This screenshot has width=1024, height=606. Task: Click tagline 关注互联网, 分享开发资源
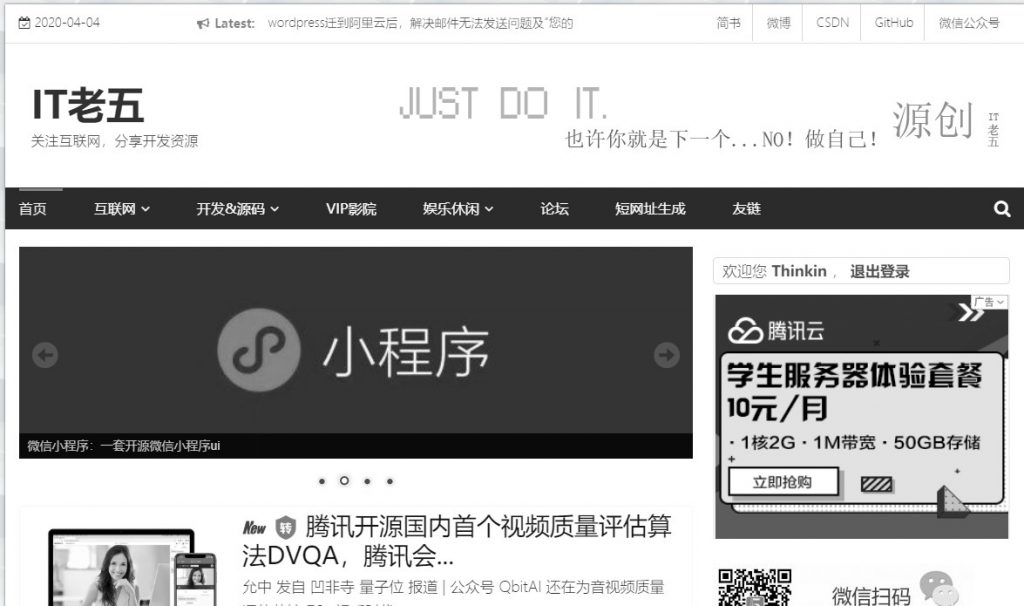click(x=114, y=141)
